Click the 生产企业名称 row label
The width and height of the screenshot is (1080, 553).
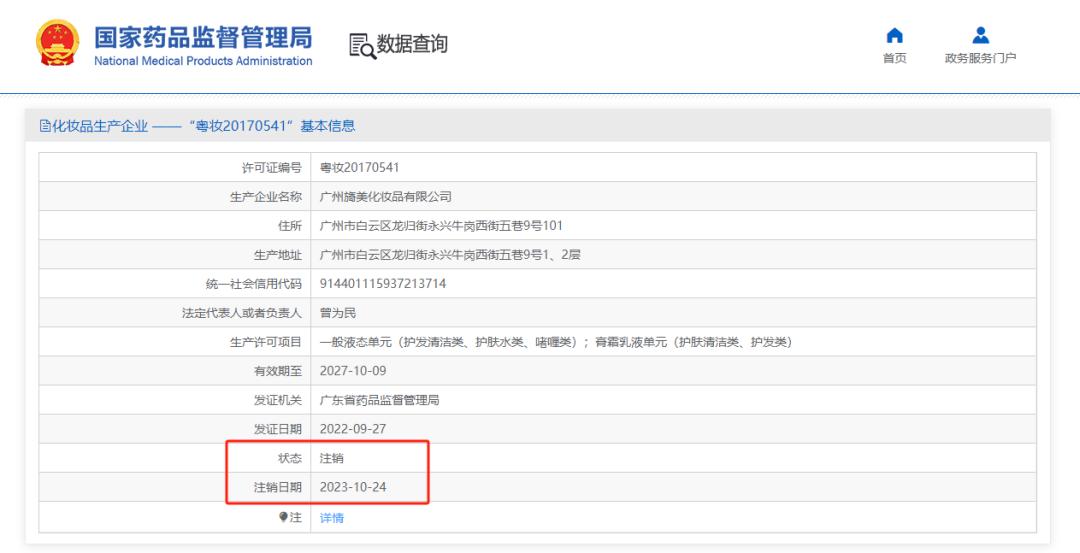click(x=266, y=197)
